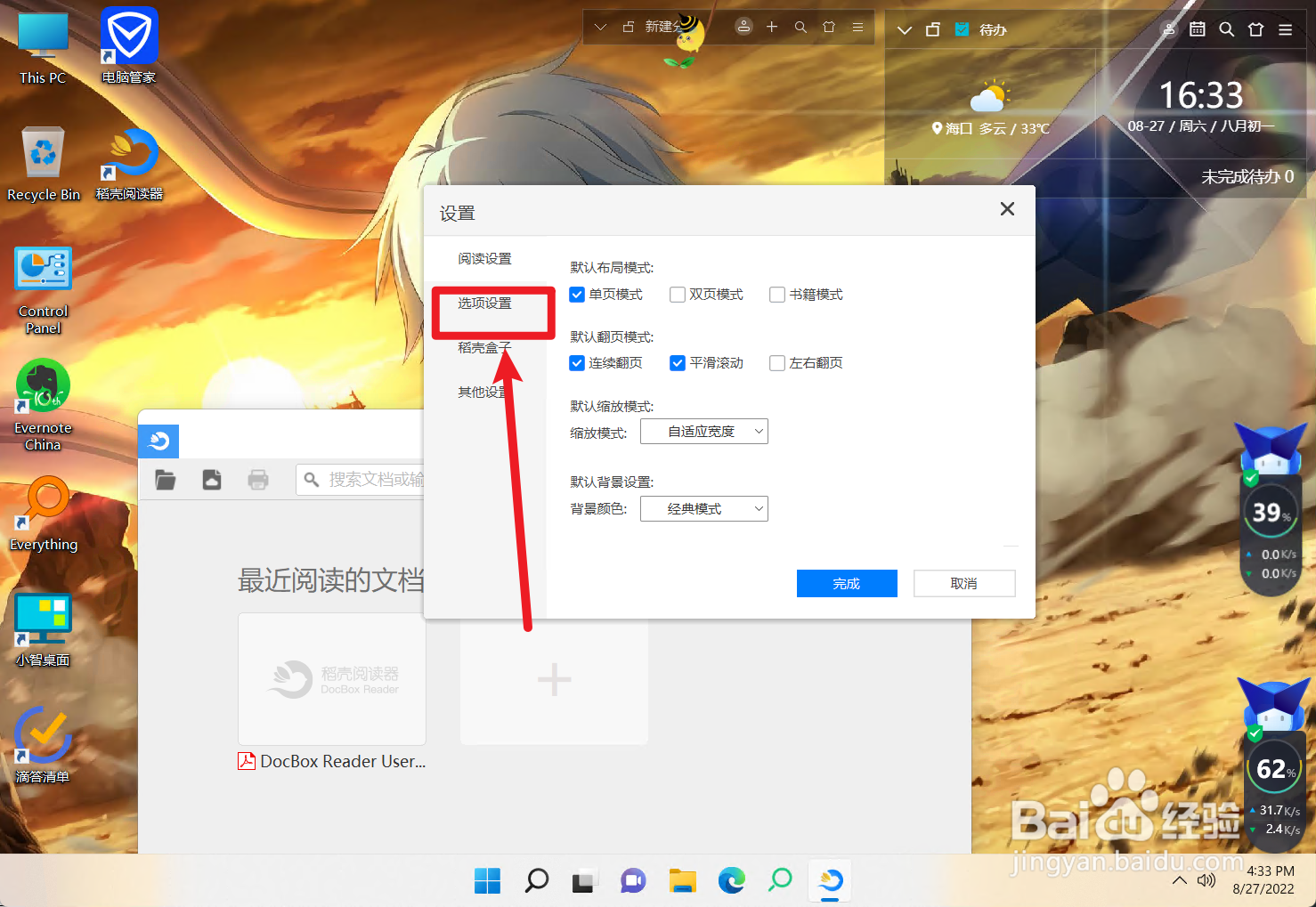1316x907 pixels.
Task: Click the green search app on taskbar
Action: [x=780, y=881]
